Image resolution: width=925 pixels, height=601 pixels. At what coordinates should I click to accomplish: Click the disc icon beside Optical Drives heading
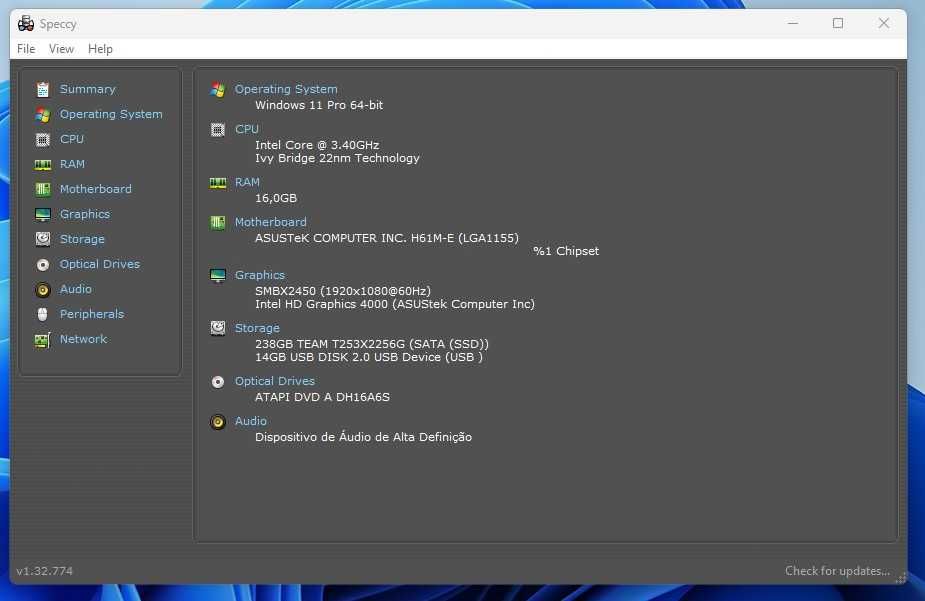point(218,382)
